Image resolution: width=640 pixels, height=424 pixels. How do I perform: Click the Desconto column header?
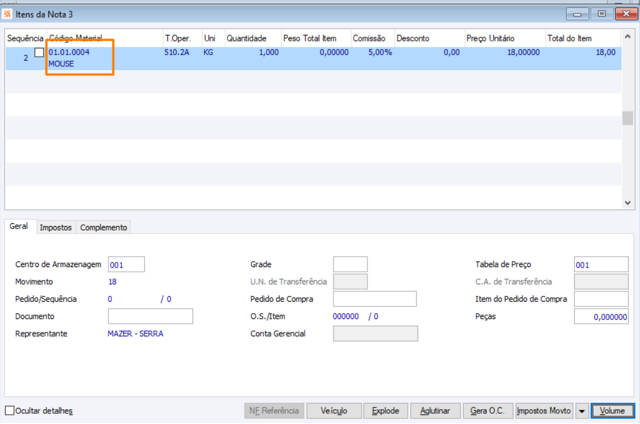click(429, 38)
